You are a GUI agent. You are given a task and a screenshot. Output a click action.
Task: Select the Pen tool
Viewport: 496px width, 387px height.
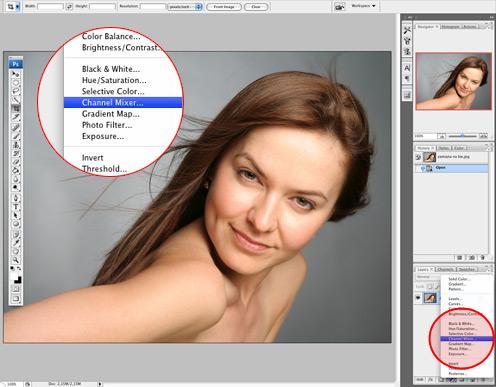click(15, 198)
